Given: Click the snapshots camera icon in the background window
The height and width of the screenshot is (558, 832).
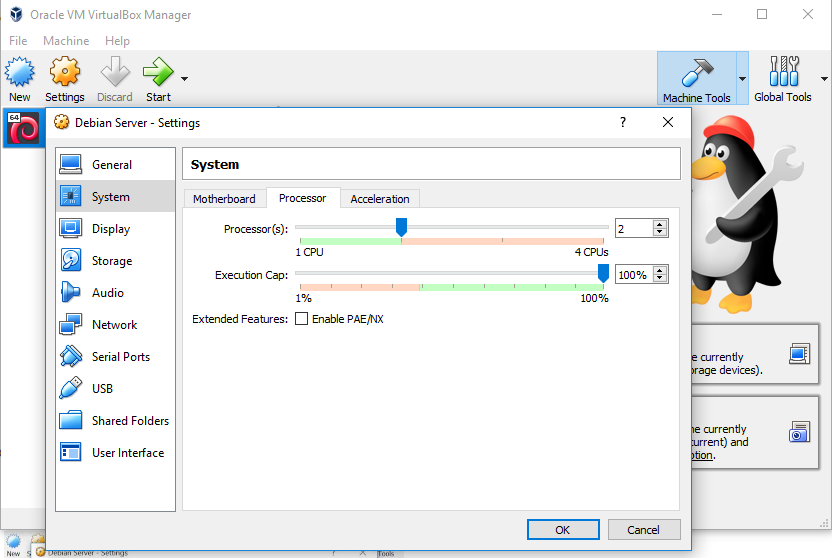Looking at the screenshot, I should coord(799,432).
